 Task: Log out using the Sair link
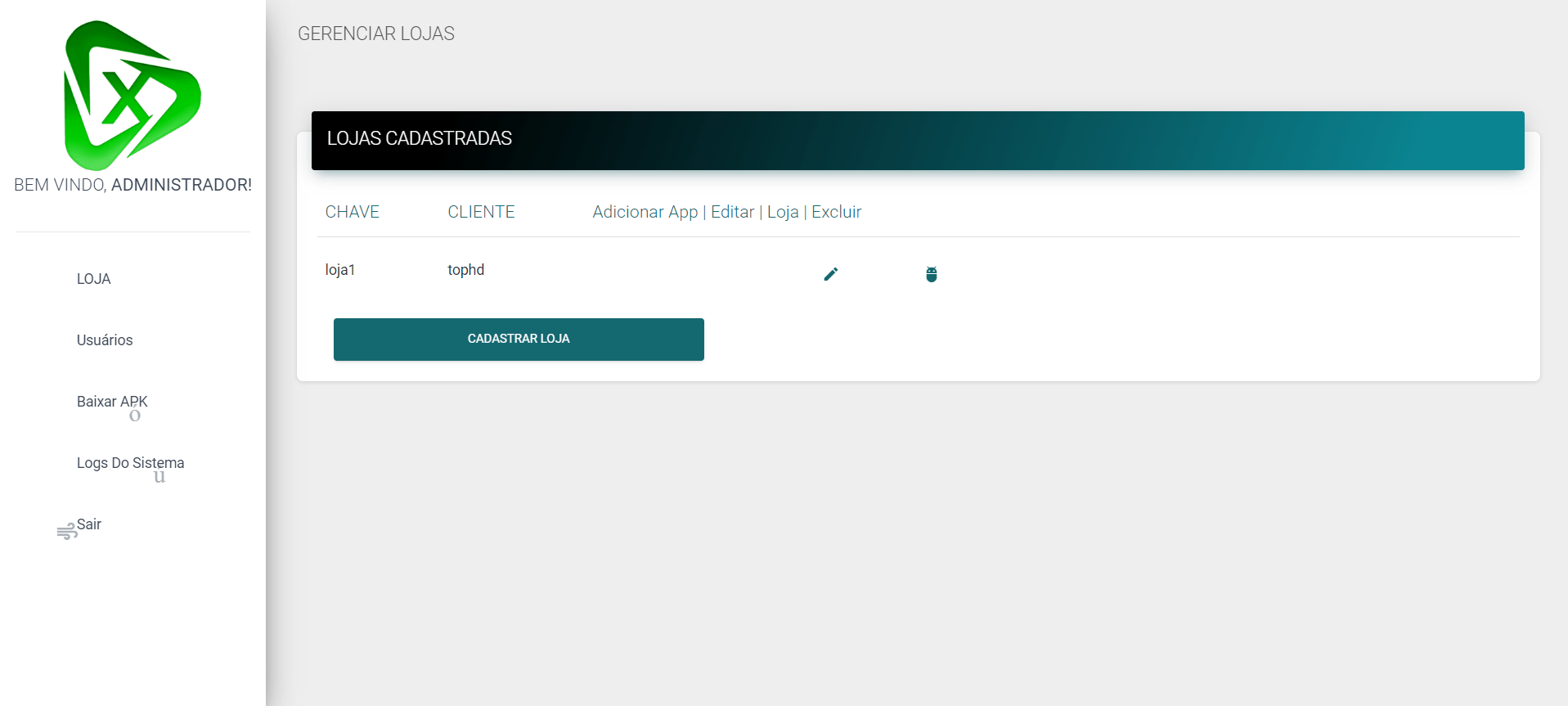tap(89, 524)
